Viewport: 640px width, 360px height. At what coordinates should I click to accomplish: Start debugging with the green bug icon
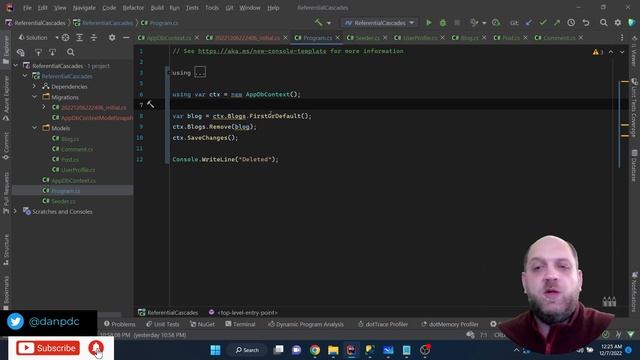443,23
